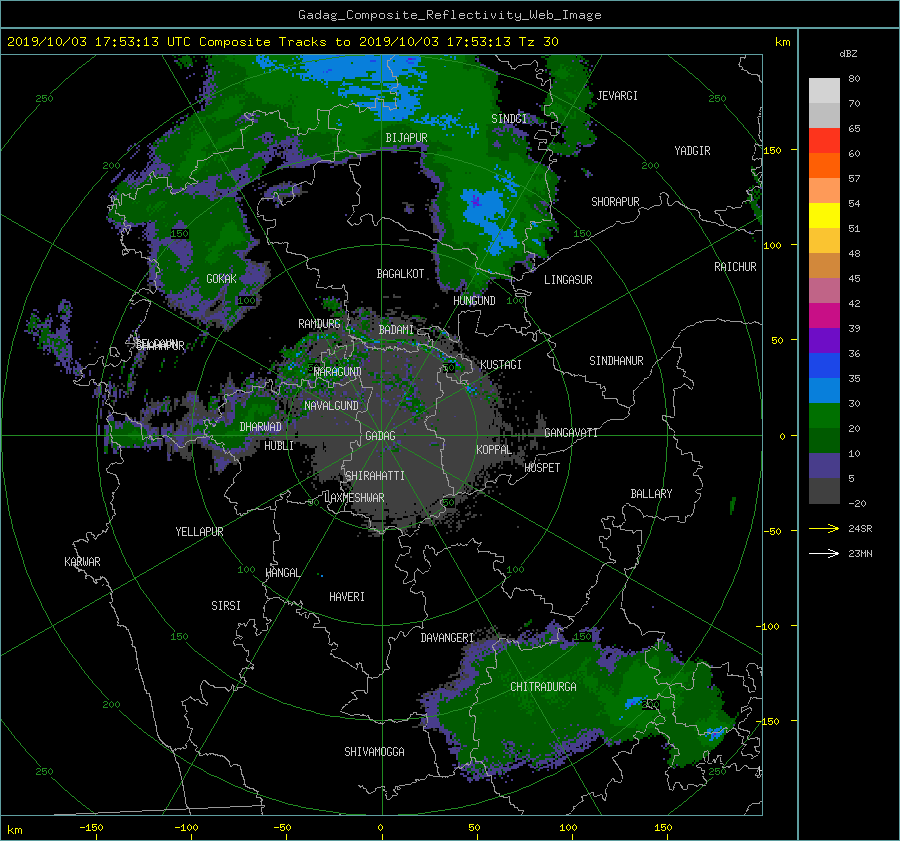Click the DAVANGERI label
This screenshot has height=841, width=900.
(x=447, y=638)
